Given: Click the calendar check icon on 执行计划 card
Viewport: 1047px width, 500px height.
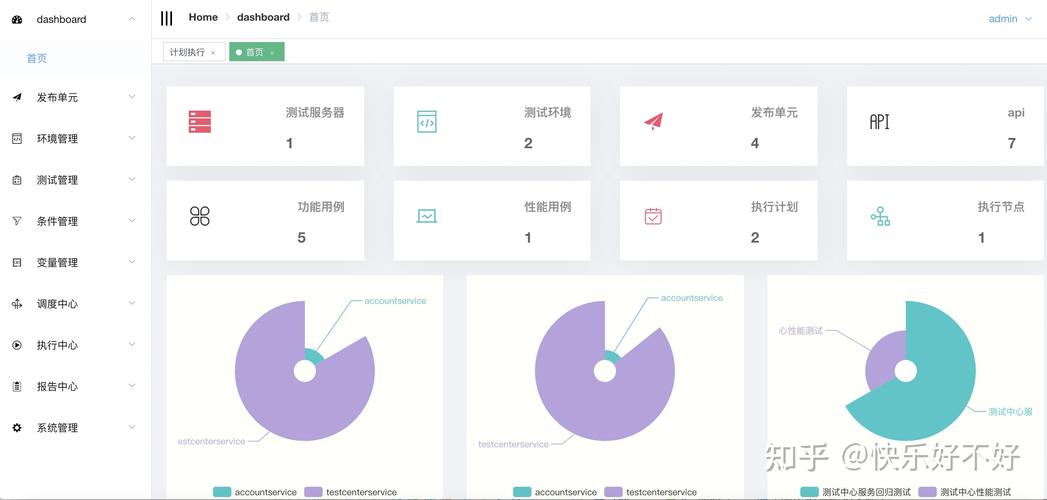Looking at the screenshot, I should coord(653,216).
